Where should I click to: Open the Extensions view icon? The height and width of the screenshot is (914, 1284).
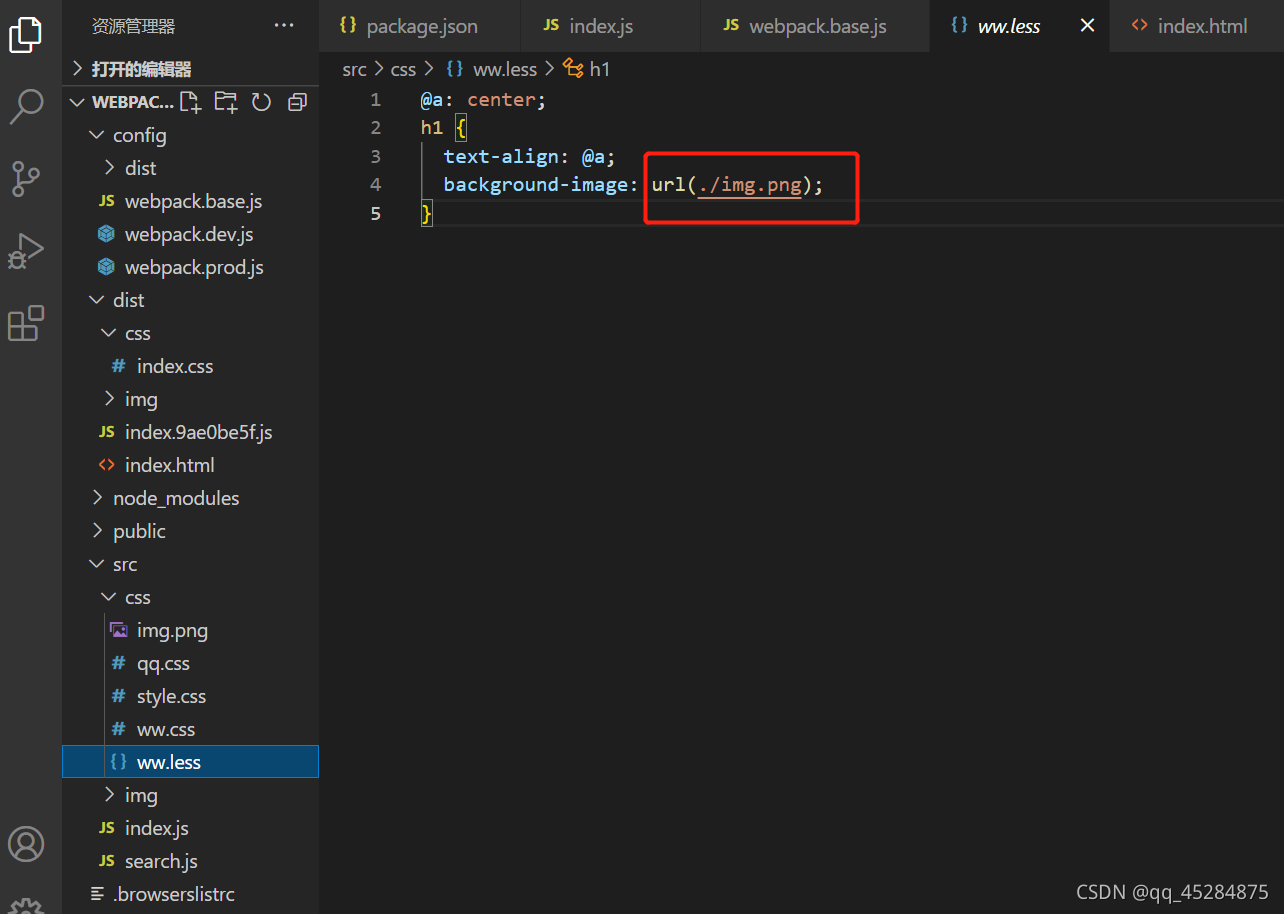26,323
